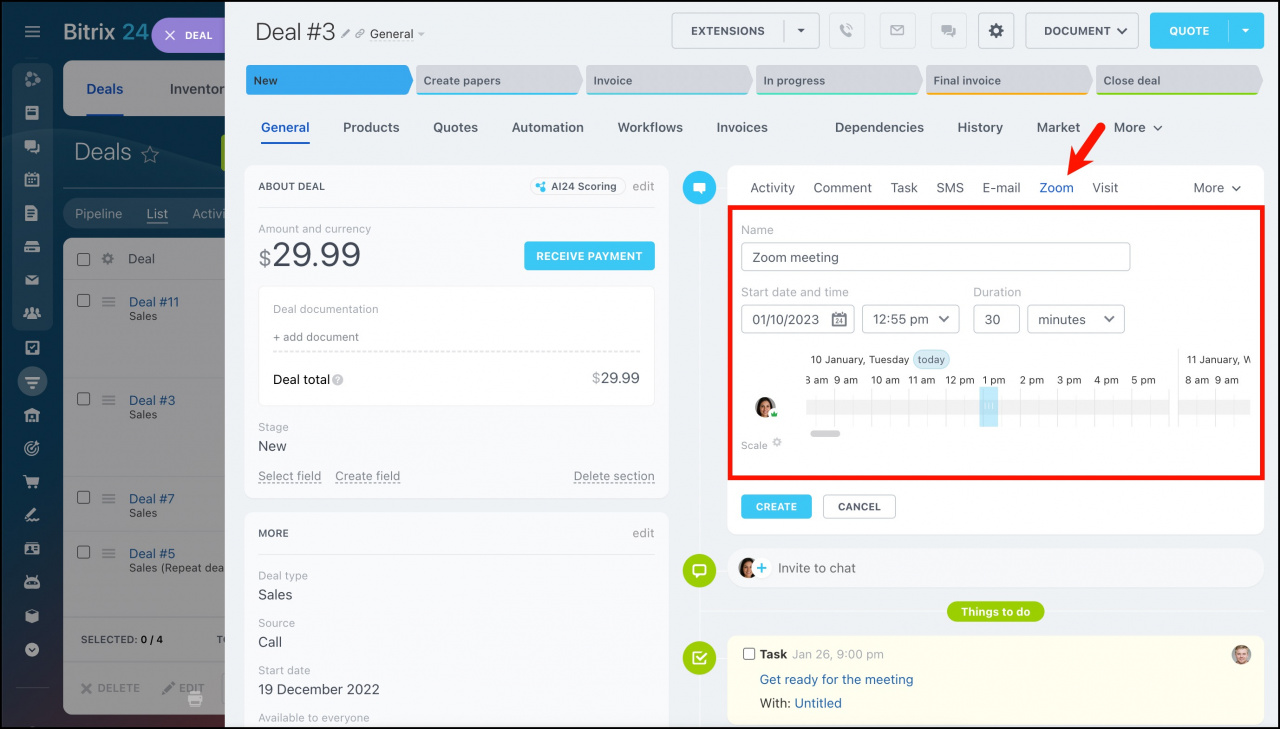Select the Zoom tab in timeline
1280x729 pixels.
tap(1056, 188)
